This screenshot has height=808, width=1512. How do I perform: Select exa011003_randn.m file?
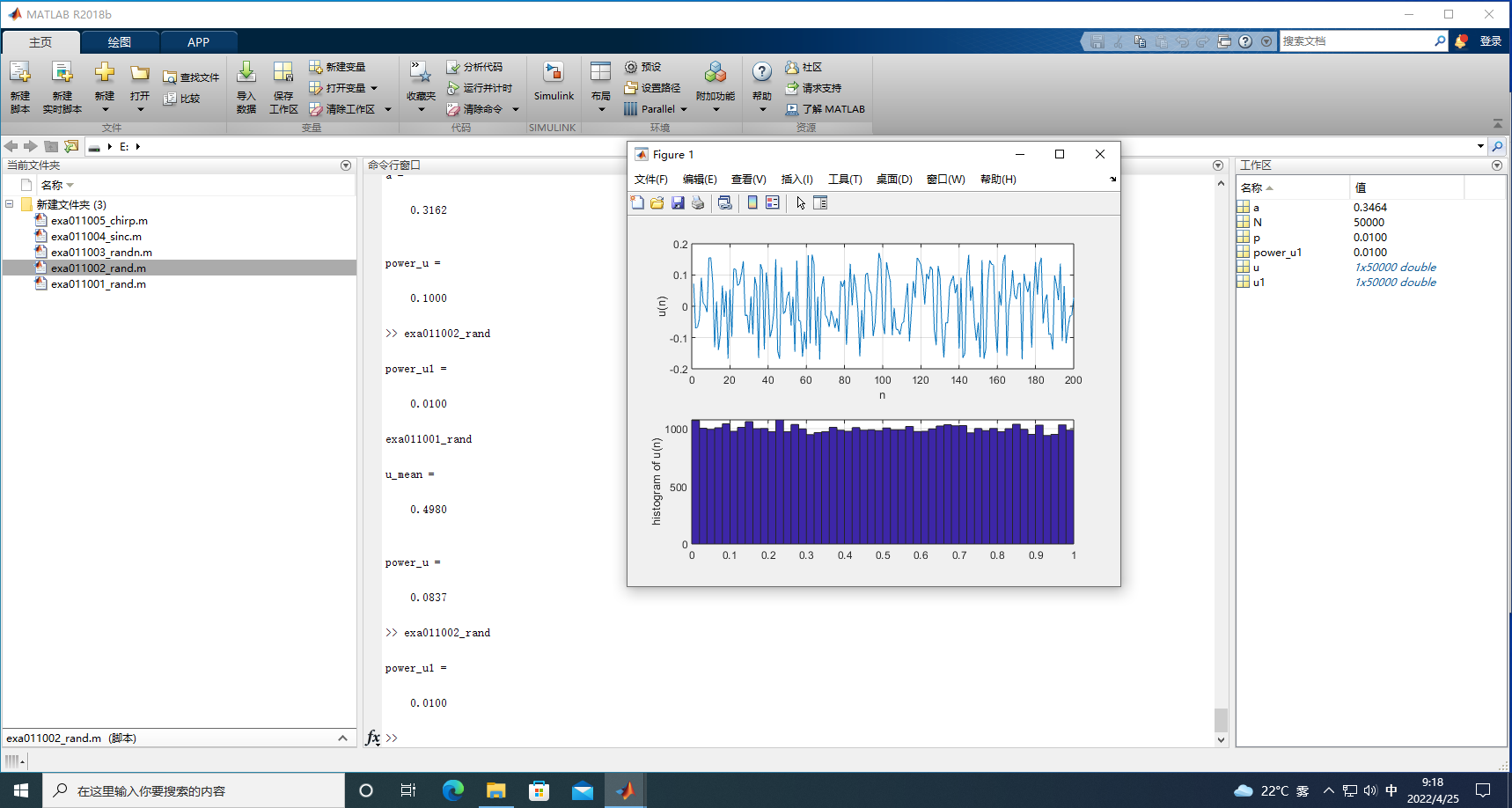tap(101, 253)
